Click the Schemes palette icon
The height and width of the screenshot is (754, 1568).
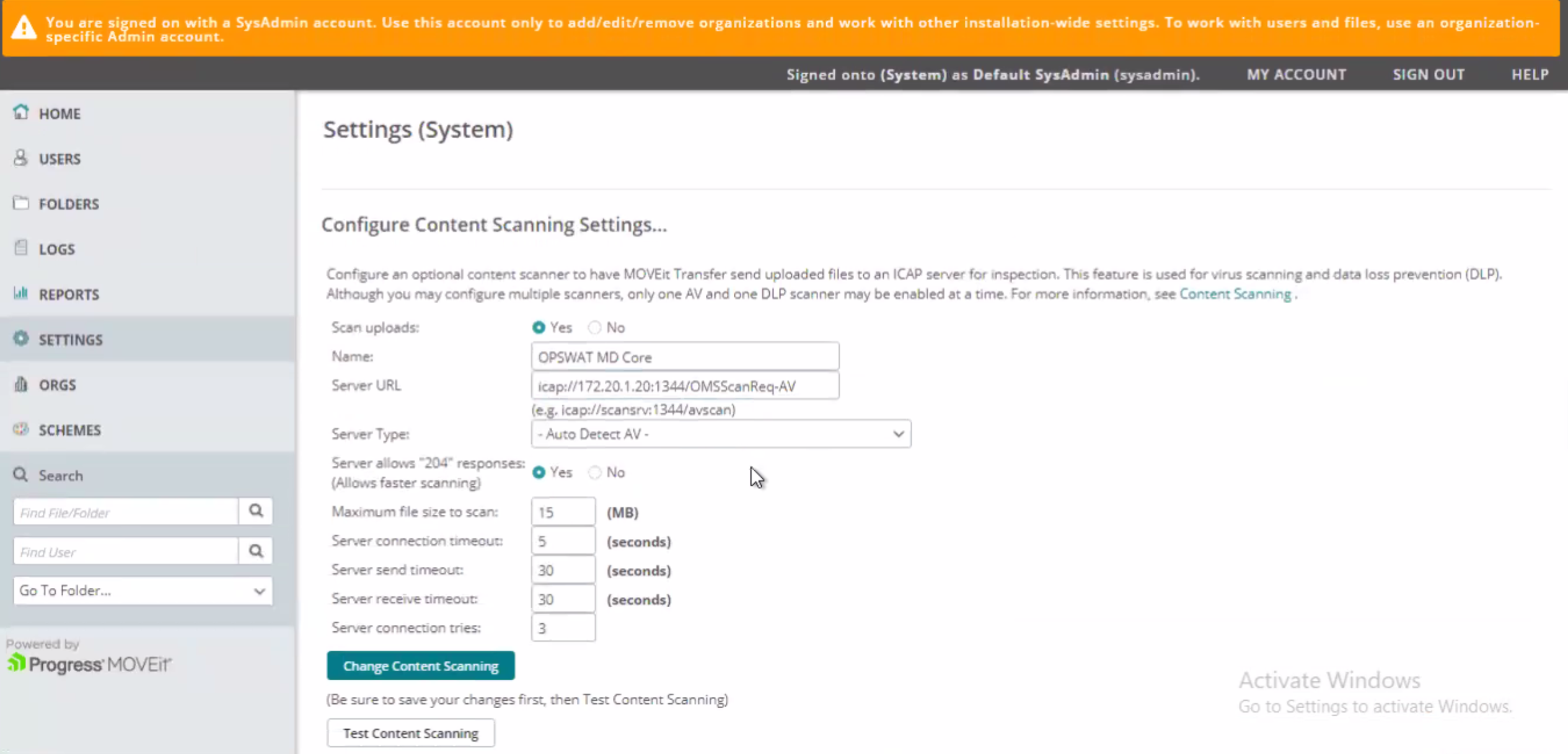(20, 429)
